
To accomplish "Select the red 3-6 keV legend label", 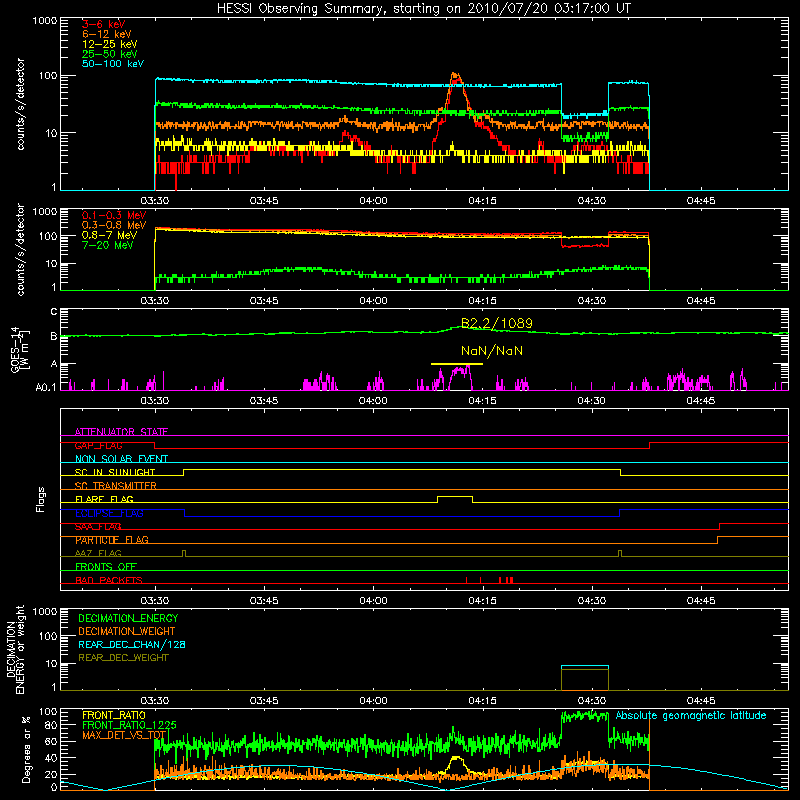I will coord(103,24).
